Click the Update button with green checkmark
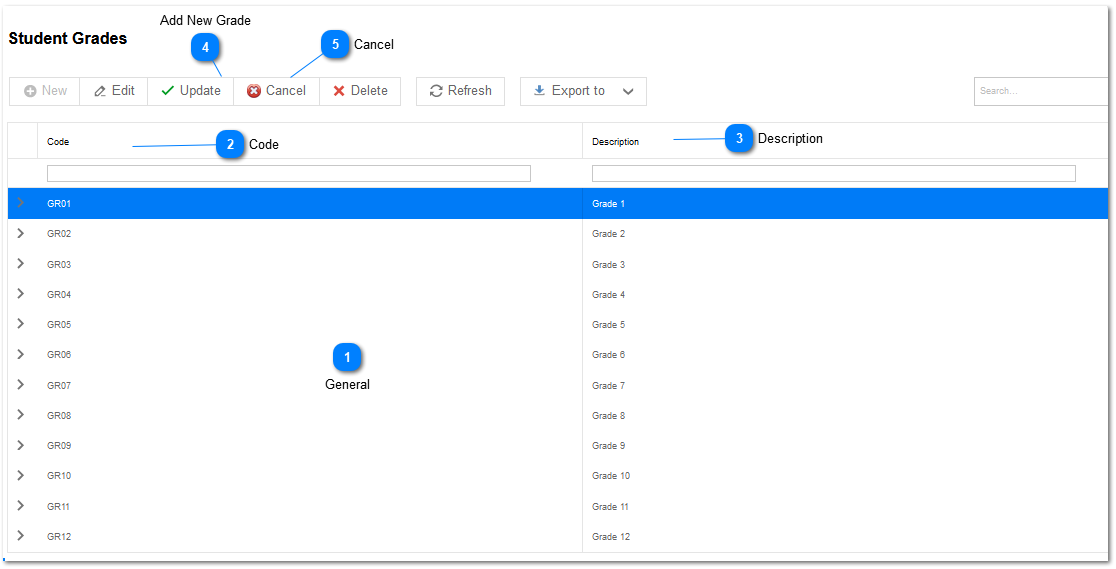 point(191,91)
